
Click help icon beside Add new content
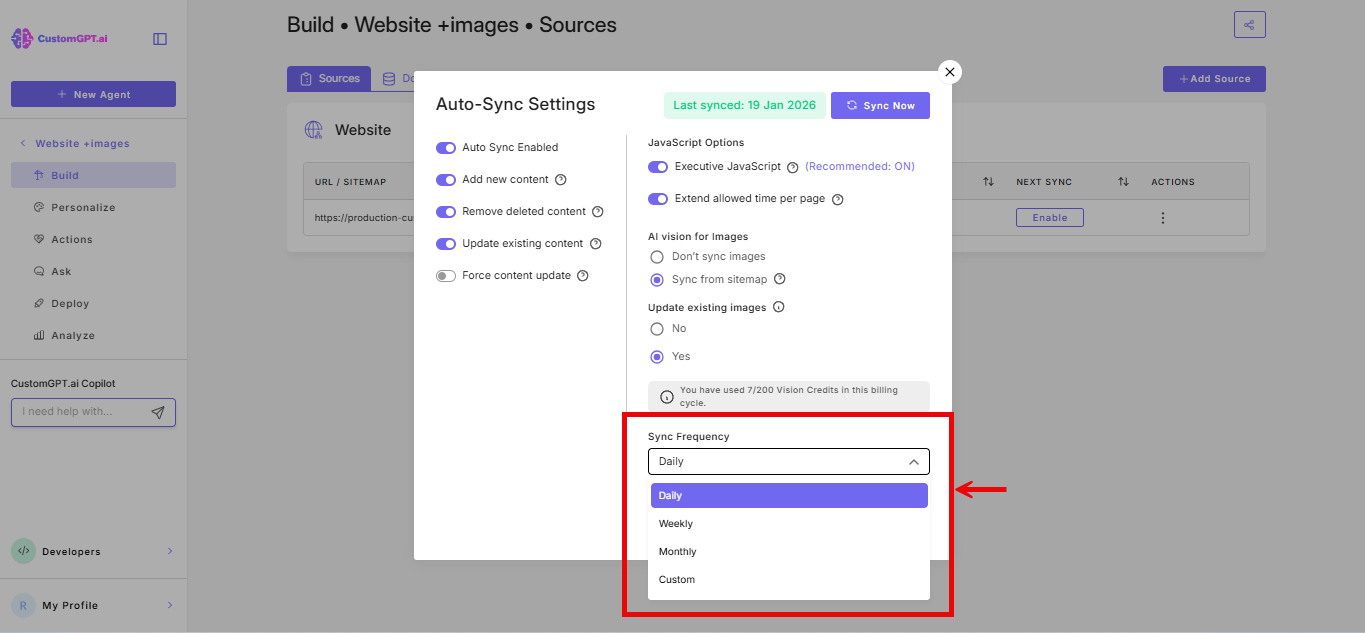click(561, 180)
